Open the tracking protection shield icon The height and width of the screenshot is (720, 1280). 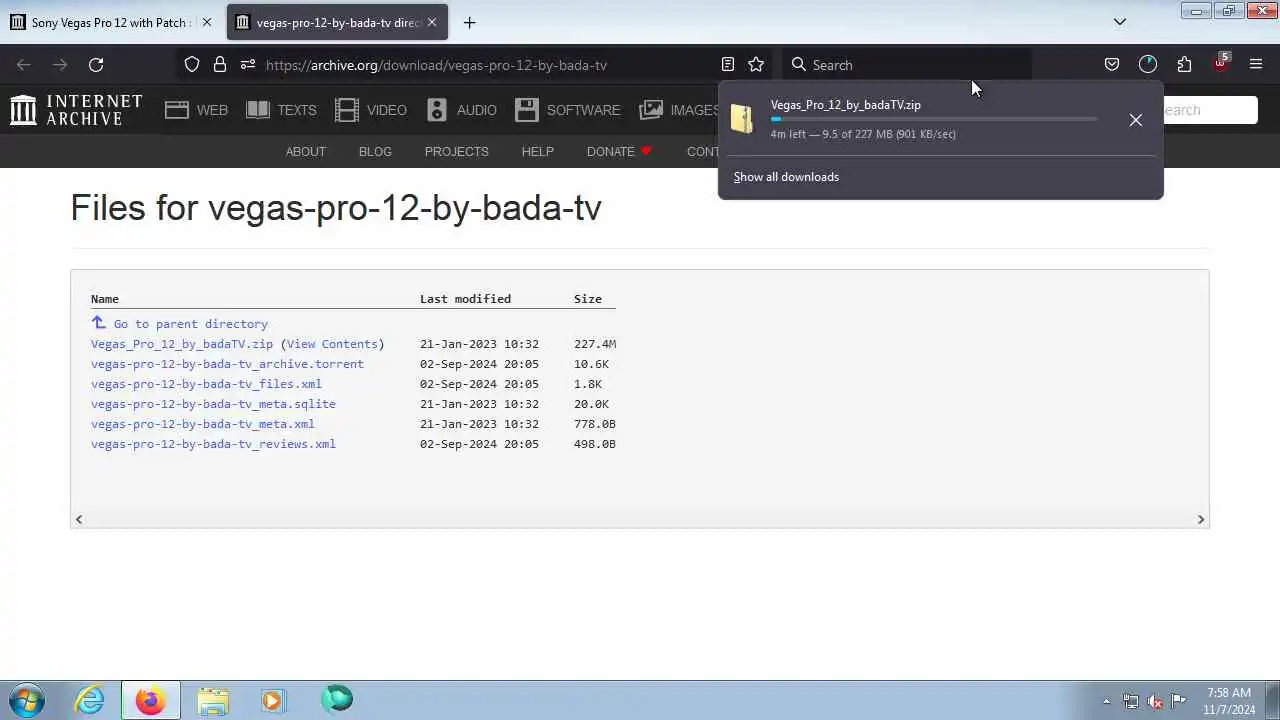192,64
